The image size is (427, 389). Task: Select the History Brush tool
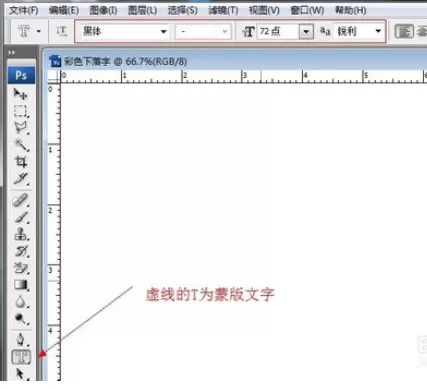pos(21,251)
